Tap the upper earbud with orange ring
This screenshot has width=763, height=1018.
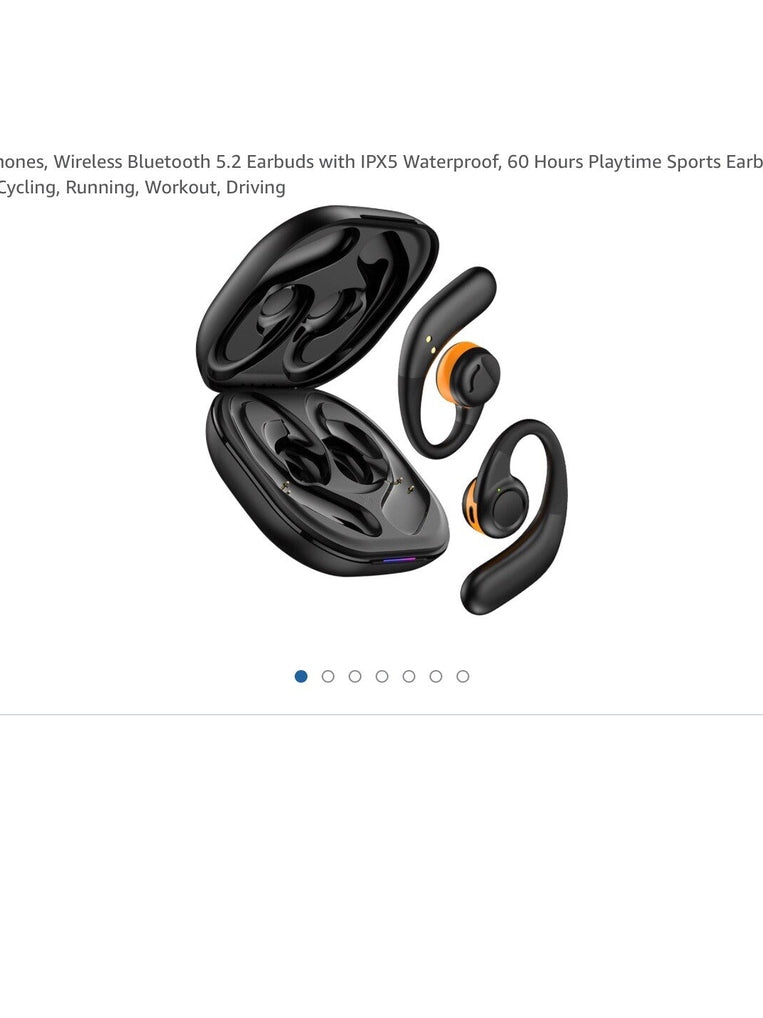[x=448, y=362]
